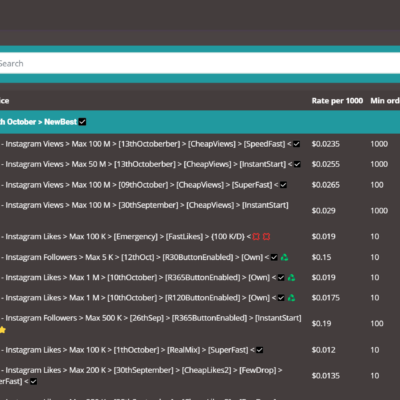
Task: Click checkmark icon on RealMix SuperFast row
Action: pos(260,350)
